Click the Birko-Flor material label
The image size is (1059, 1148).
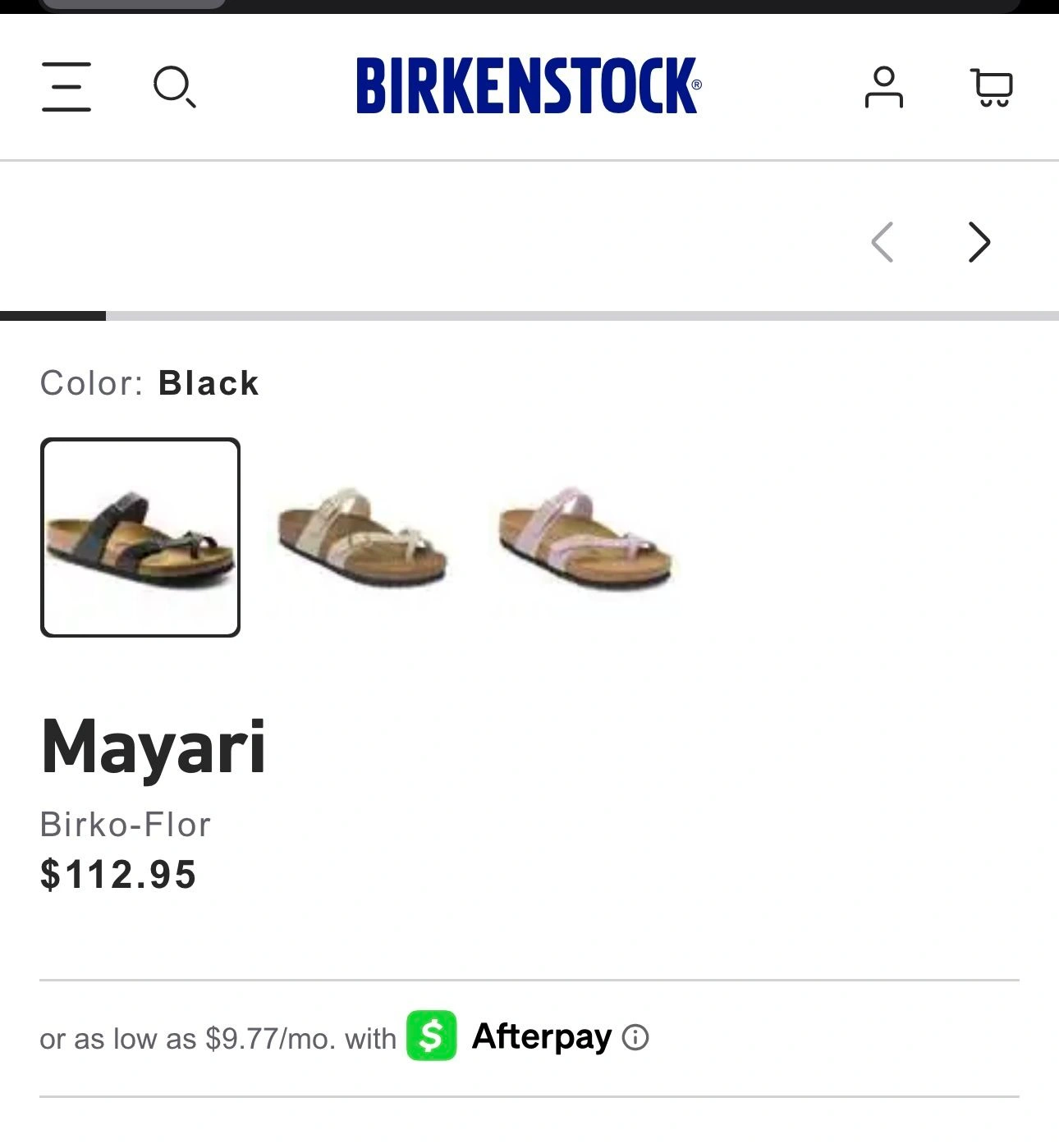(126, 825)
